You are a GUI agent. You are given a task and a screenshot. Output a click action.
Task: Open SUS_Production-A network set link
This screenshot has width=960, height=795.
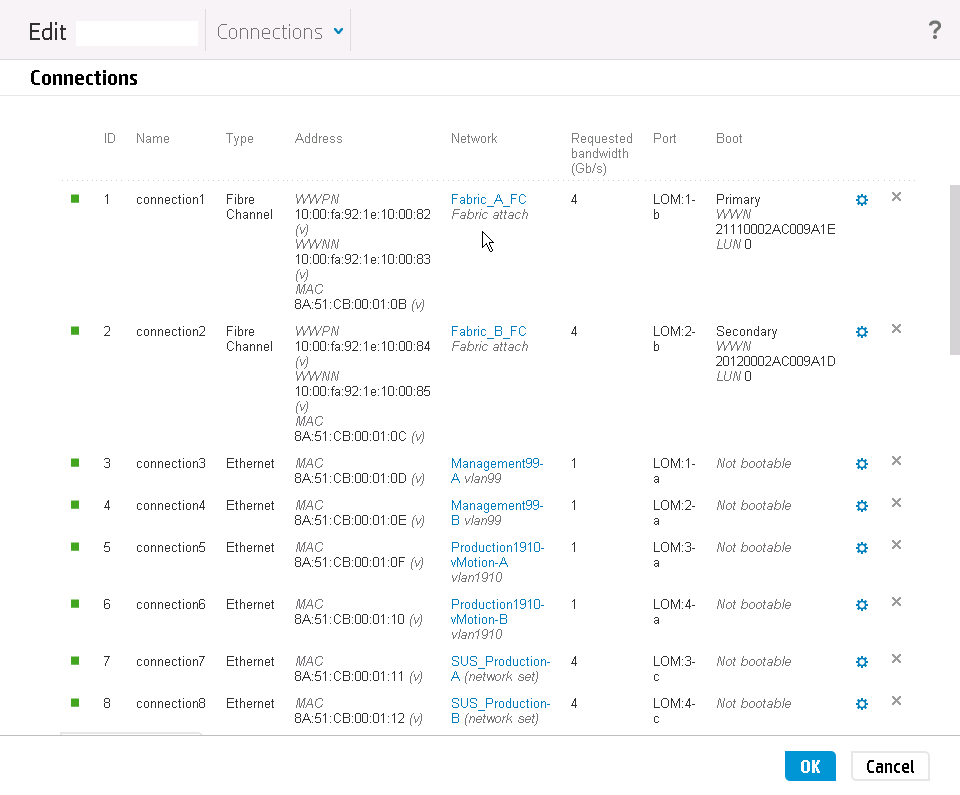500,669
